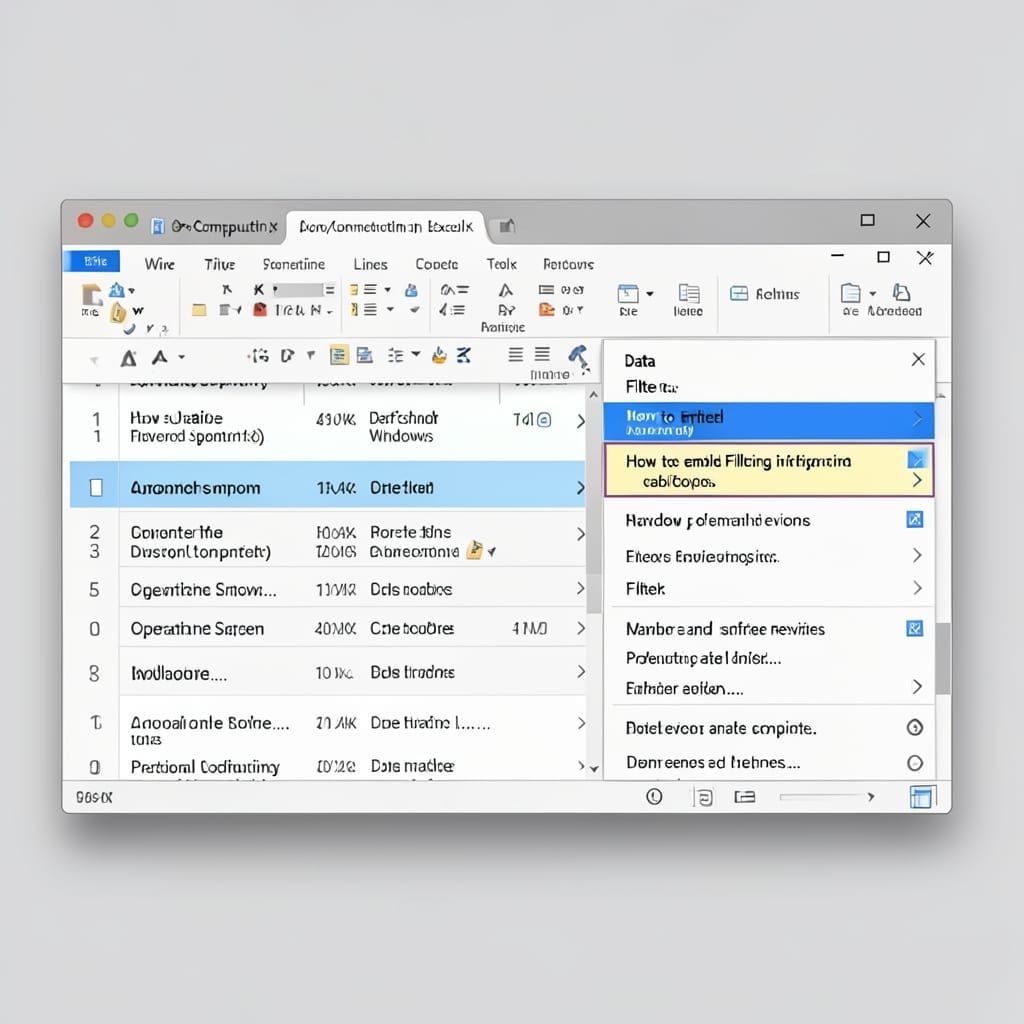1024x1024 pixels.
Task: Open the chevron beside "Flltek"
Action: [x=917, y=588]
